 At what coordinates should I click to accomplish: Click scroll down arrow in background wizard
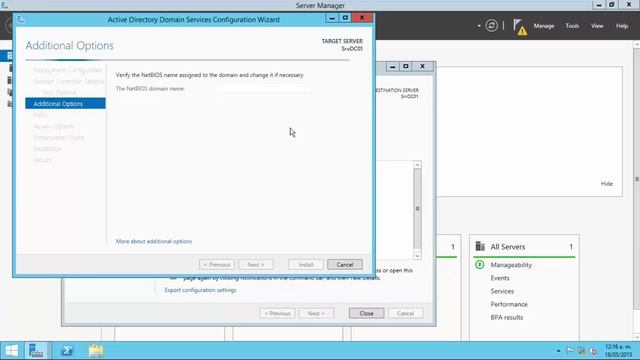coord(417,256)
